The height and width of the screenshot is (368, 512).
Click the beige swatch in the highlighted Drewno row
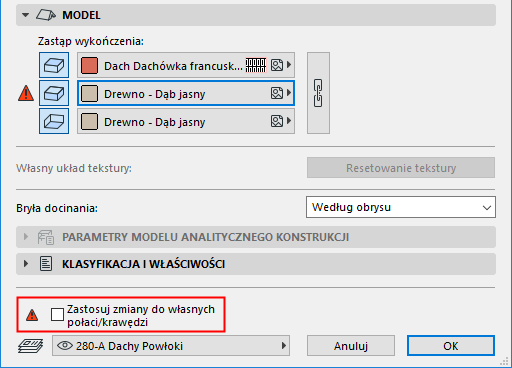coord(89,93)
